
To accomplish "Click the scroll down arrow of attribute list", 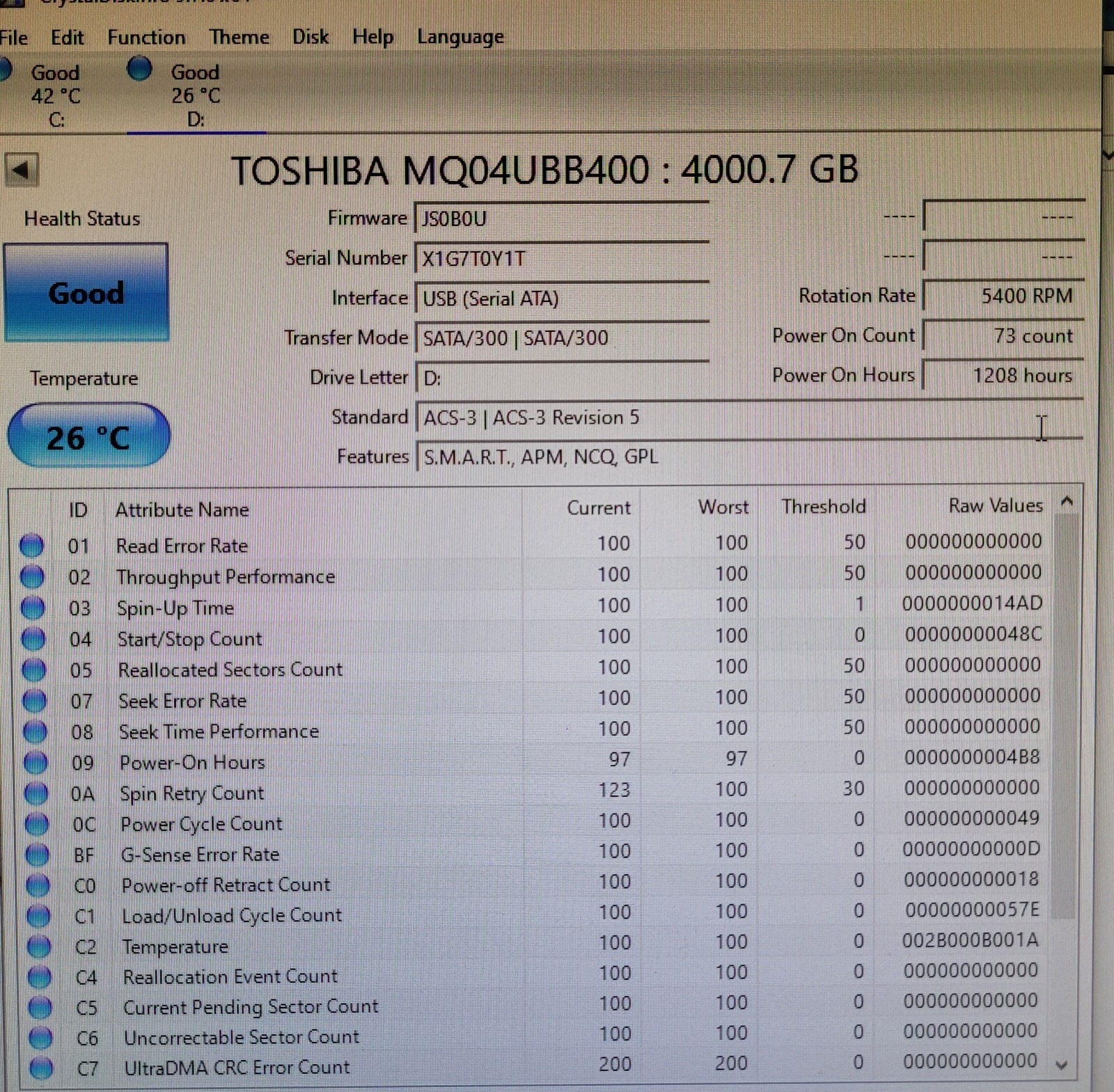I will [1062, 1065].
